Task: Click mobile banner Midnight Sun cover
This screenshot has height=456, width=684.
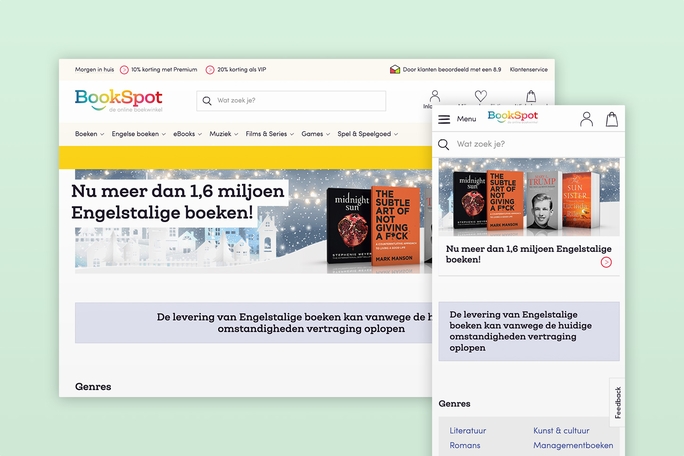Action: coord(470,199)
